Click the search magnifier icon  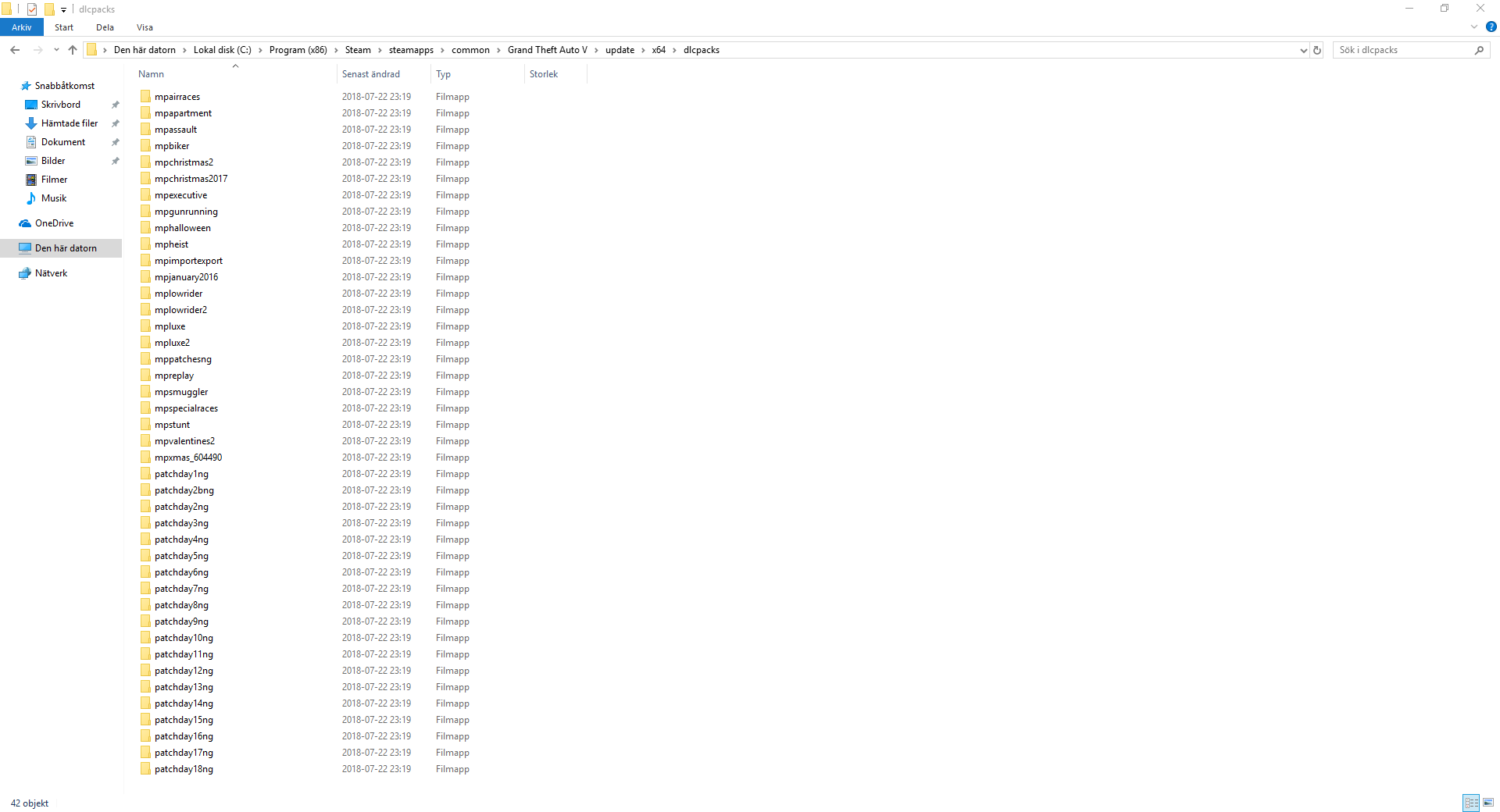pos(1479,50)
